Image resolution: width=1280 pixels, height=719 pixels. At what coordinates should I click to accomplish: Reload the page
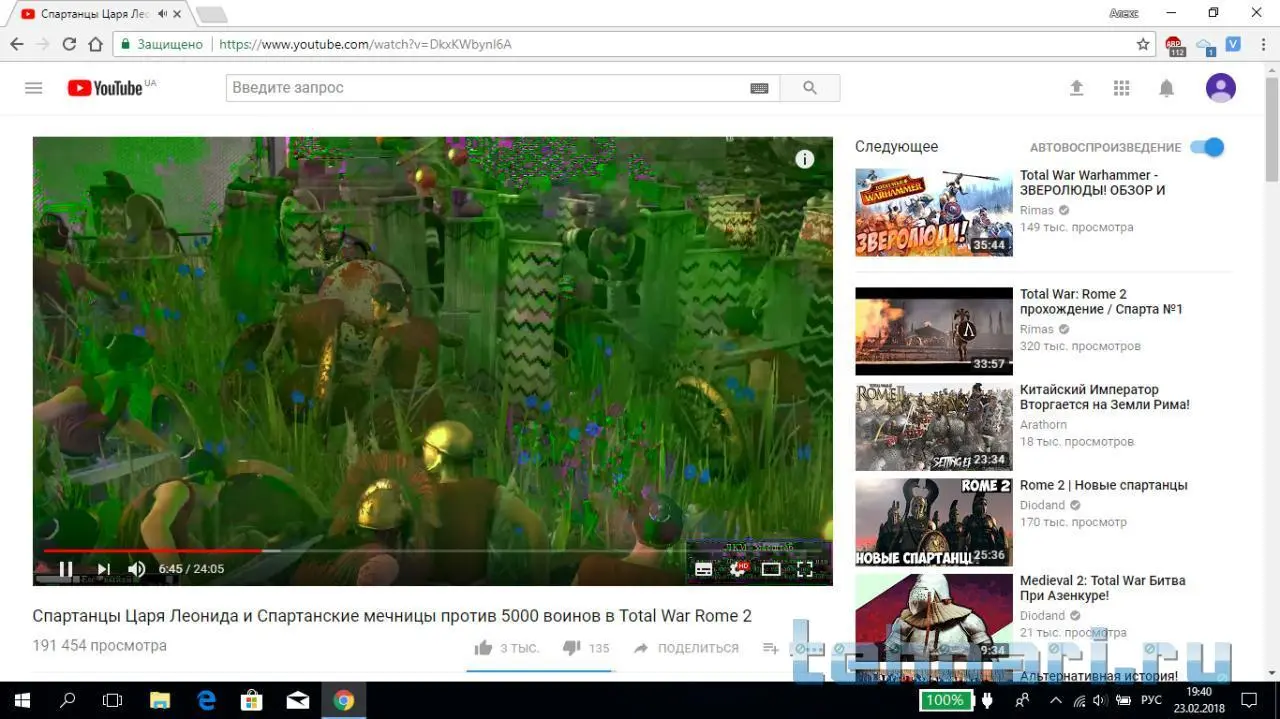point(69,44)
